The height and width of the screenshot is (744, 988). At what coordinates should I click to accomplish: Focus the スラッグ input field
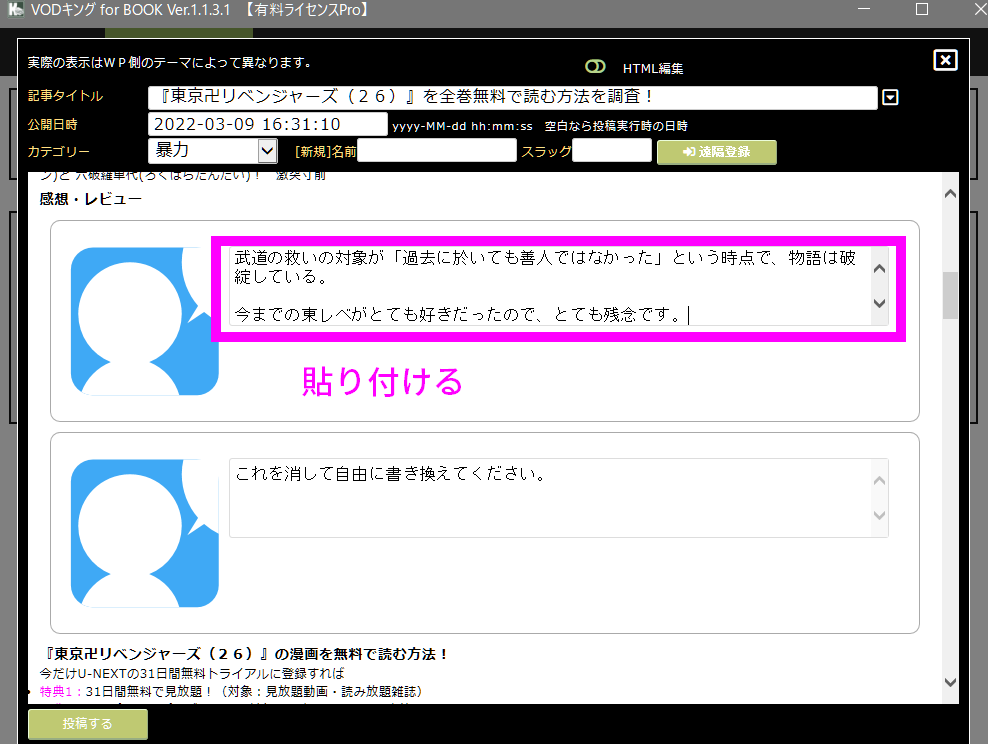click(611, 151)
